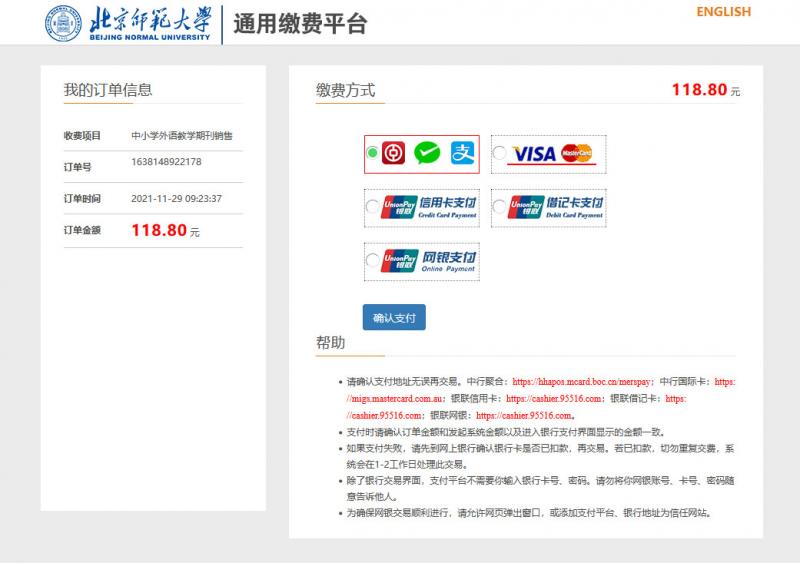Click the MasterCard logo
The image size is (800, 563).
coord(577,153)
